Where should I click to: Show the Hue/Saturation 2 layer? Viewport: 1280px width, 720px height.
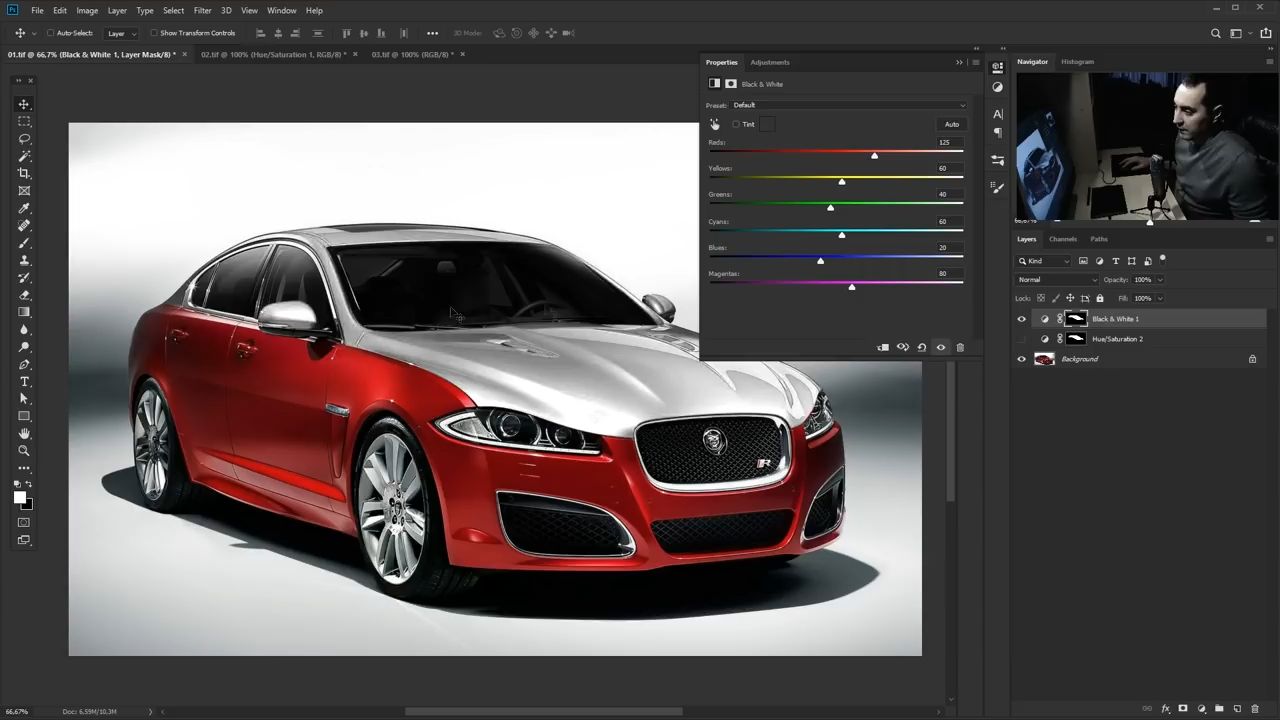pos(1021,339)
